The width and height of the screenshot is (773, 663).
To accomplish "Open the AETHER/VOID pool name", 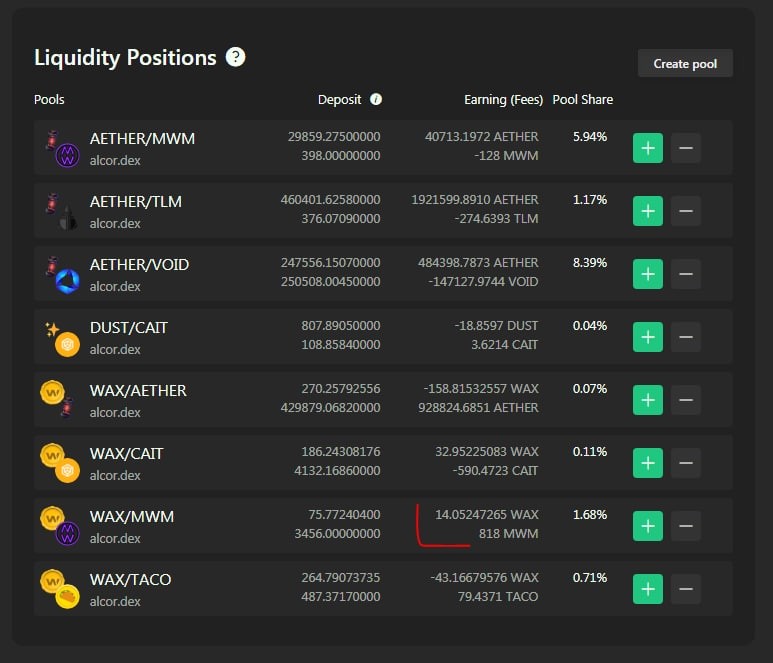I will [x=140, y=265].
